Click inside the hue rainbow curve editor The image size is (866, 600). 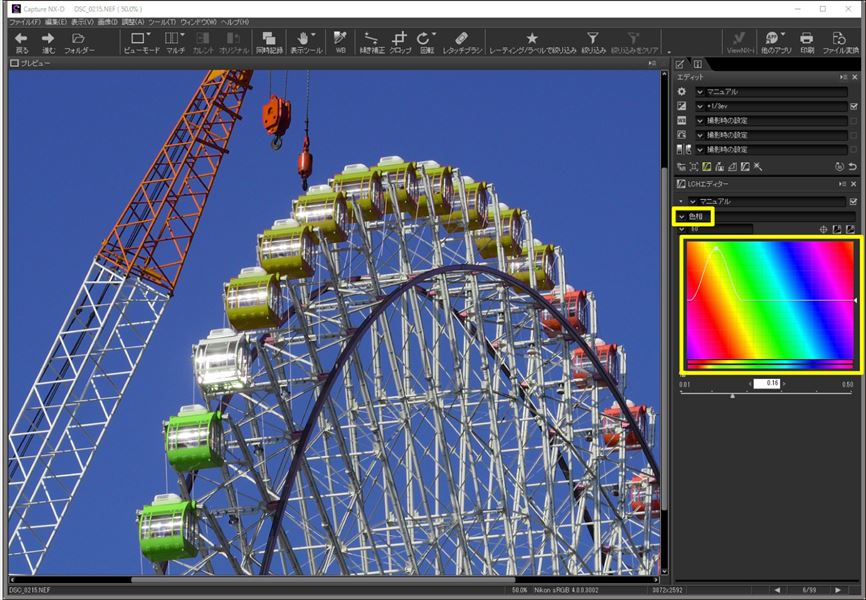pos(770,301)
